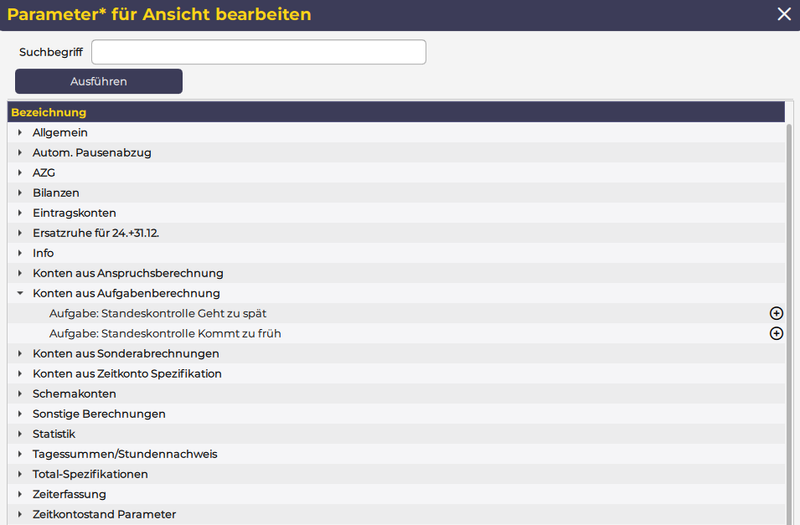The height and width of the screenshot is (525, 800).
Task: Expand the Autom. Pausenabzug node
Action: coord(20,152)
